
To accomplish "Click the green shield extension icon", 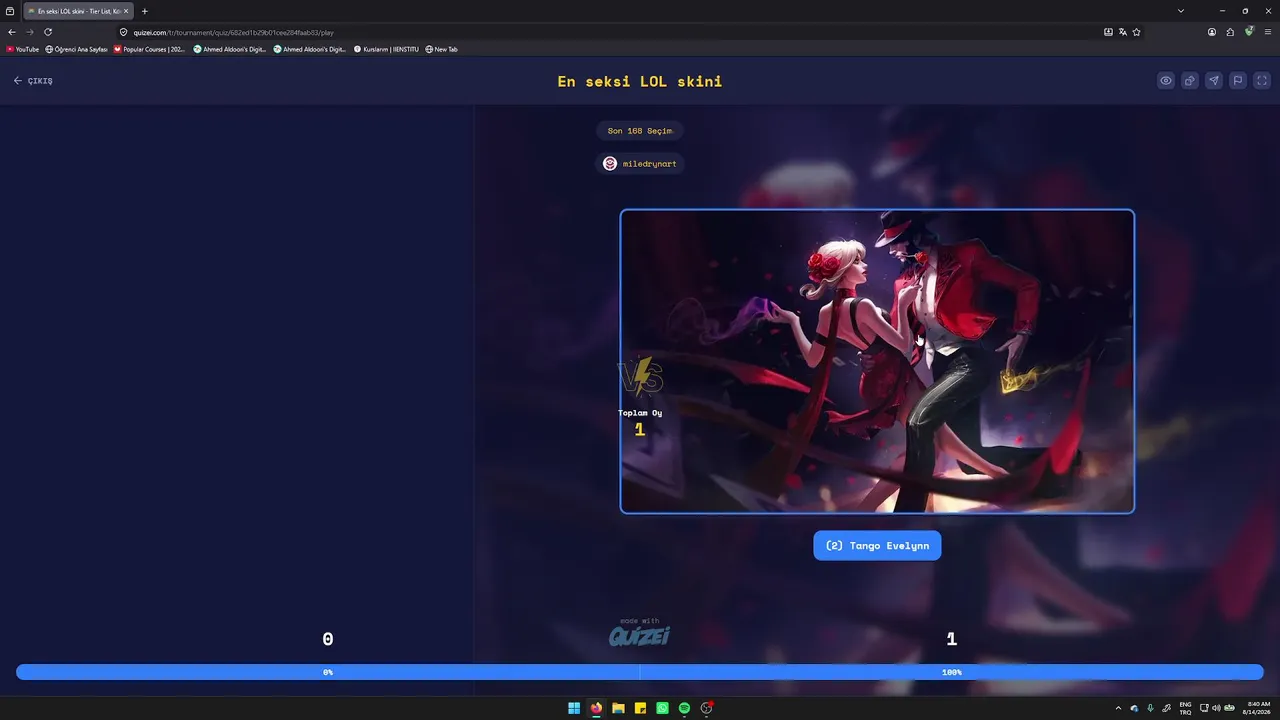I will click(x=1249, y=31).
